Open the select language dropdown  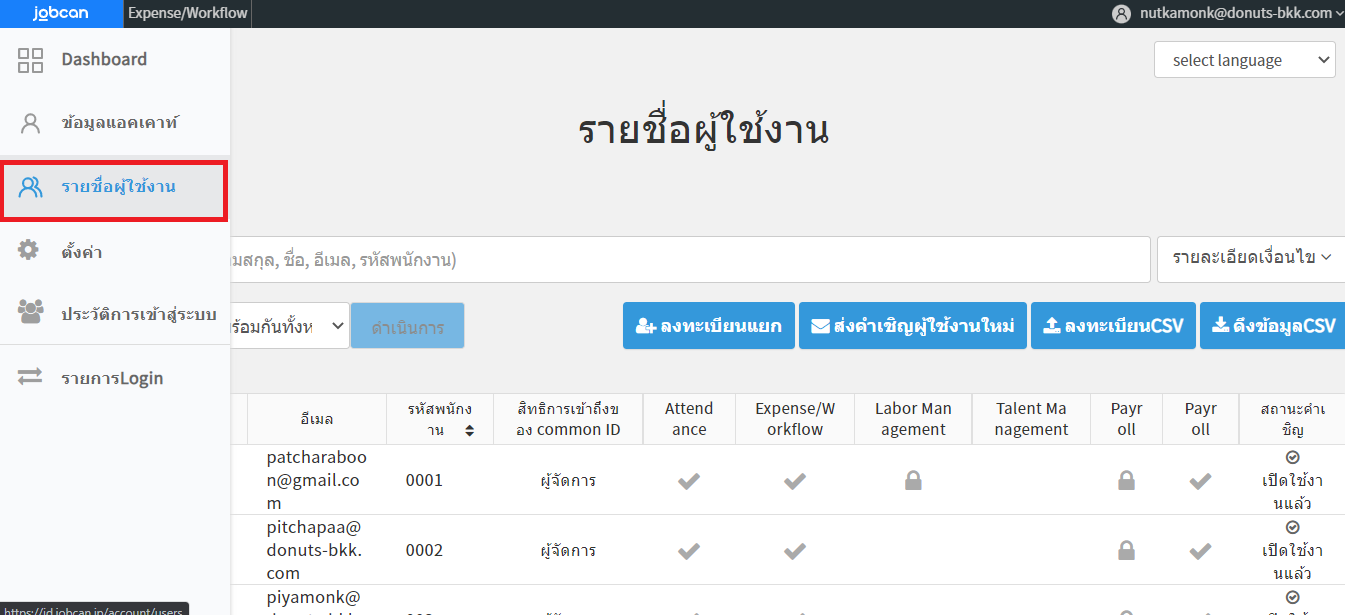1244,60
